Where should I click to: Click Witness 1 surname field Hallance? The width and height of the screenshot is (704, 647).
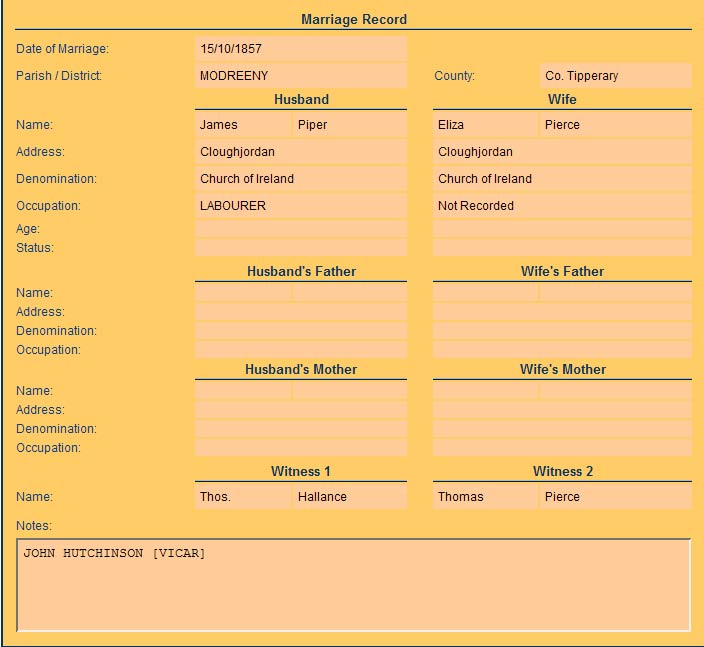(350, 497)
